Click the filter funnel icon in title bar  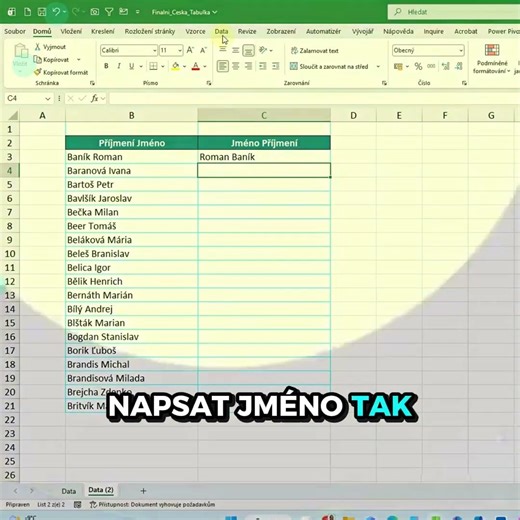(109, 12)
